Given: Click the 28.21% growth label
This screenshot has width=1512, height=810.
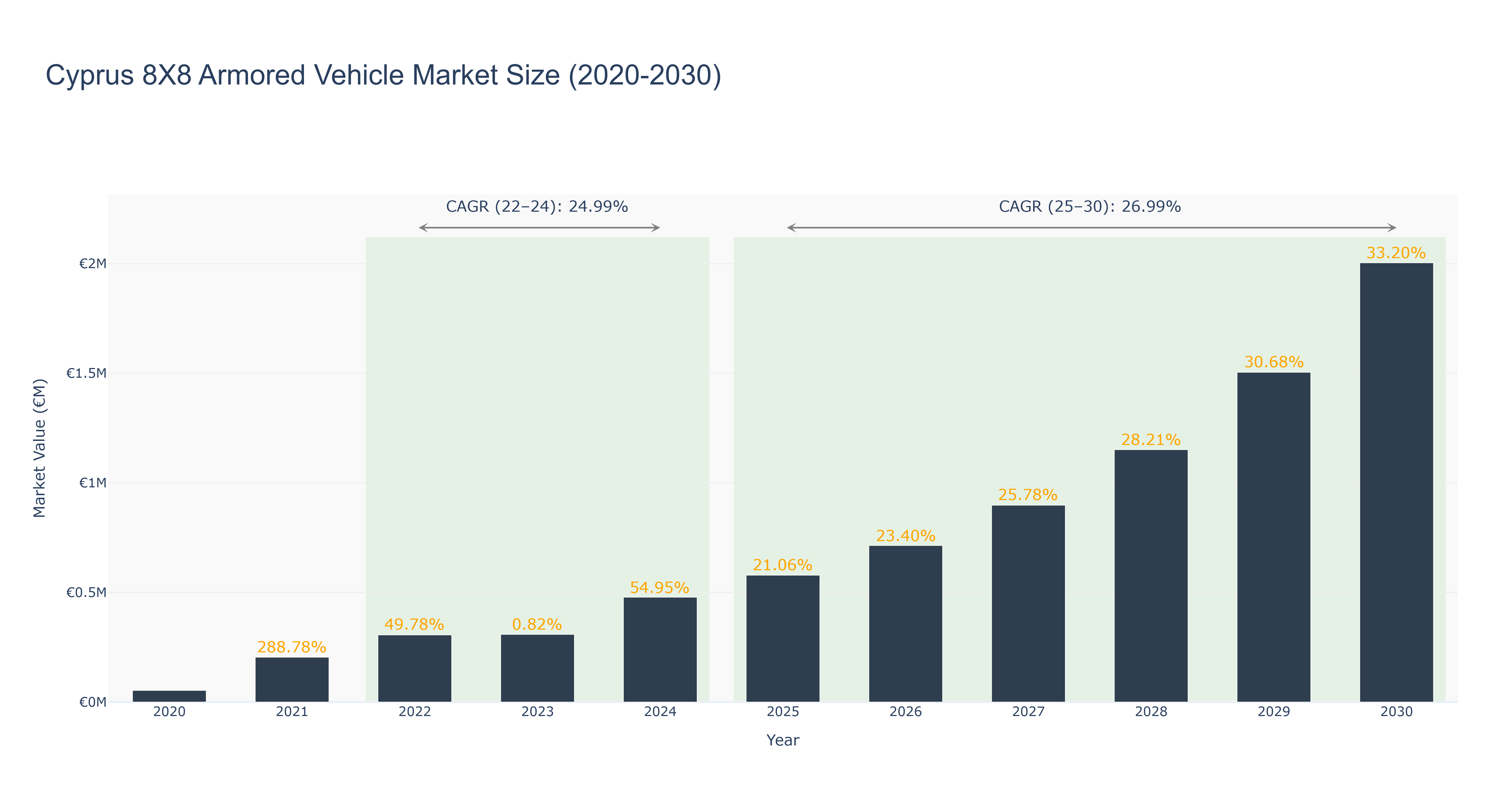Looking at the screenshot, I should pyautogui.click(x=1150, y=440).
